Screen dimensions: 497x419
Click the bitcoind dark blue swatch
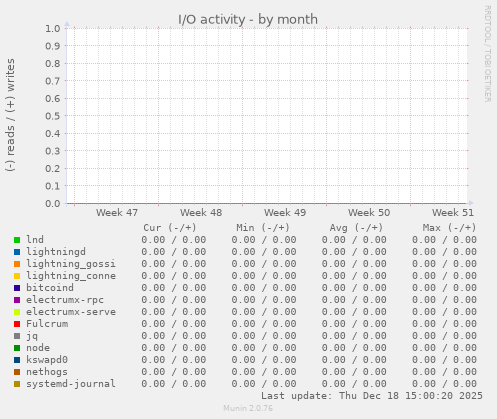(17, 288)
